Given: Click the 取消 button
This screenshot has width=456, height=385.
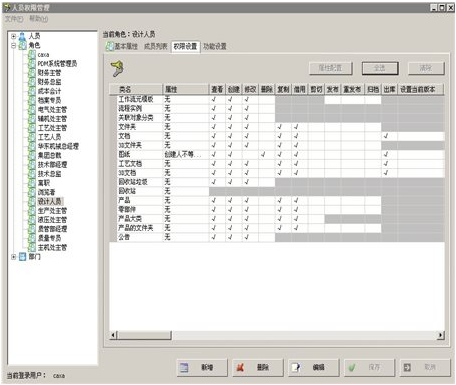Looking at the screenshot, I should [x=425, y=367].
